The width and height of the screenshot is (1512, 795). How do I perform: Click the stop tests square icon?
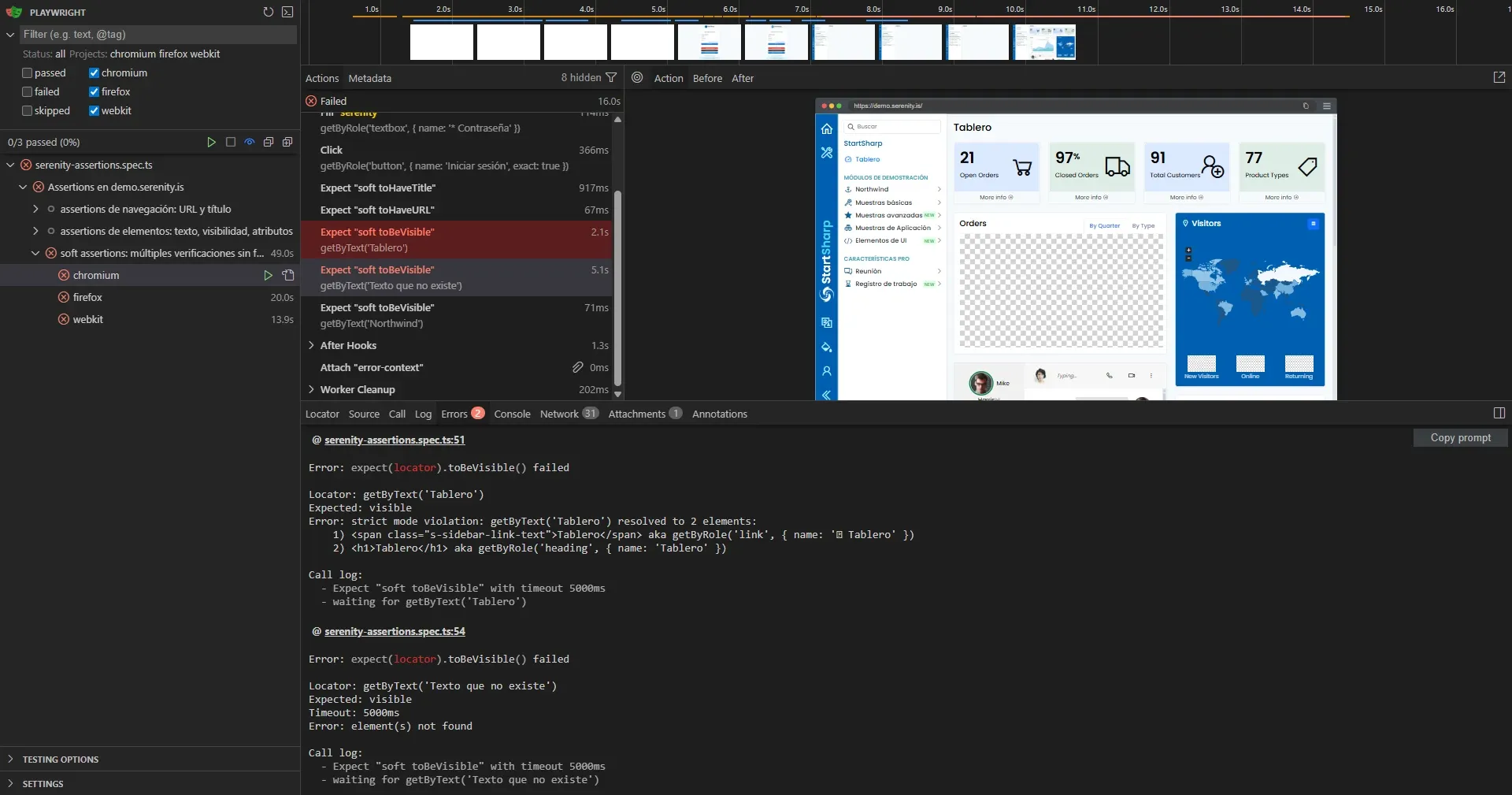(x=230, y=142)
